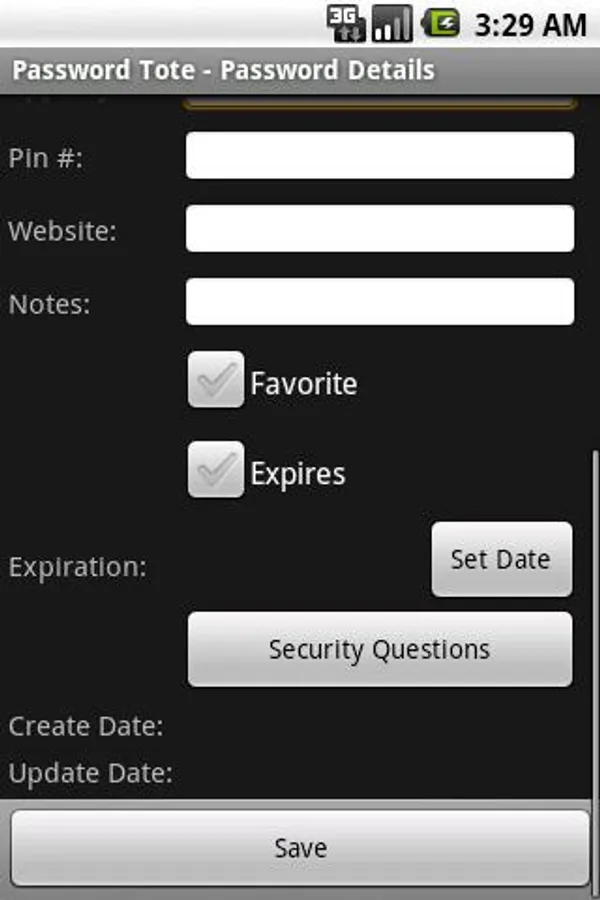Viewport: 600px width, 900px height.
Task: Tap the signal strength bars icon
Action: tap(392, 23)
